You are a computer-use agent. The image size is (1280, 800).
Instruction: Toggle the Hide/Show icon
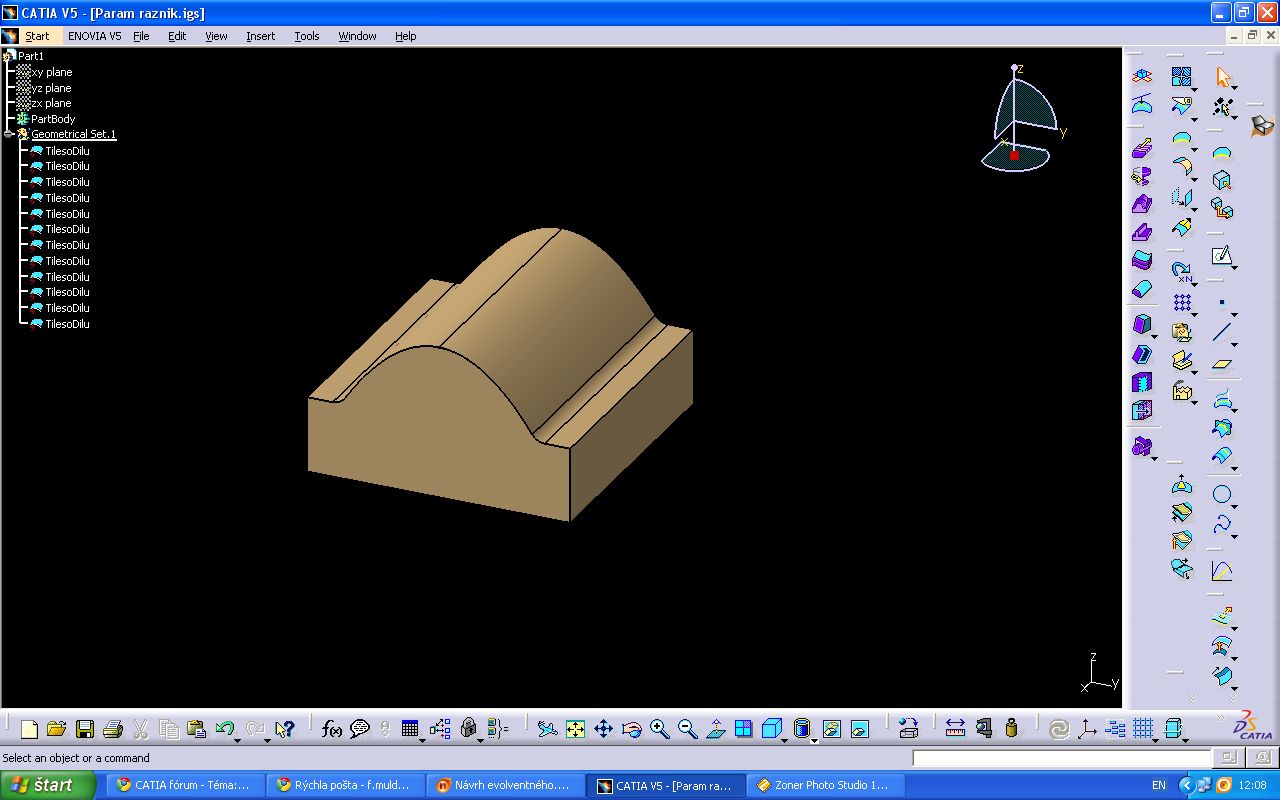coord(831,729)
